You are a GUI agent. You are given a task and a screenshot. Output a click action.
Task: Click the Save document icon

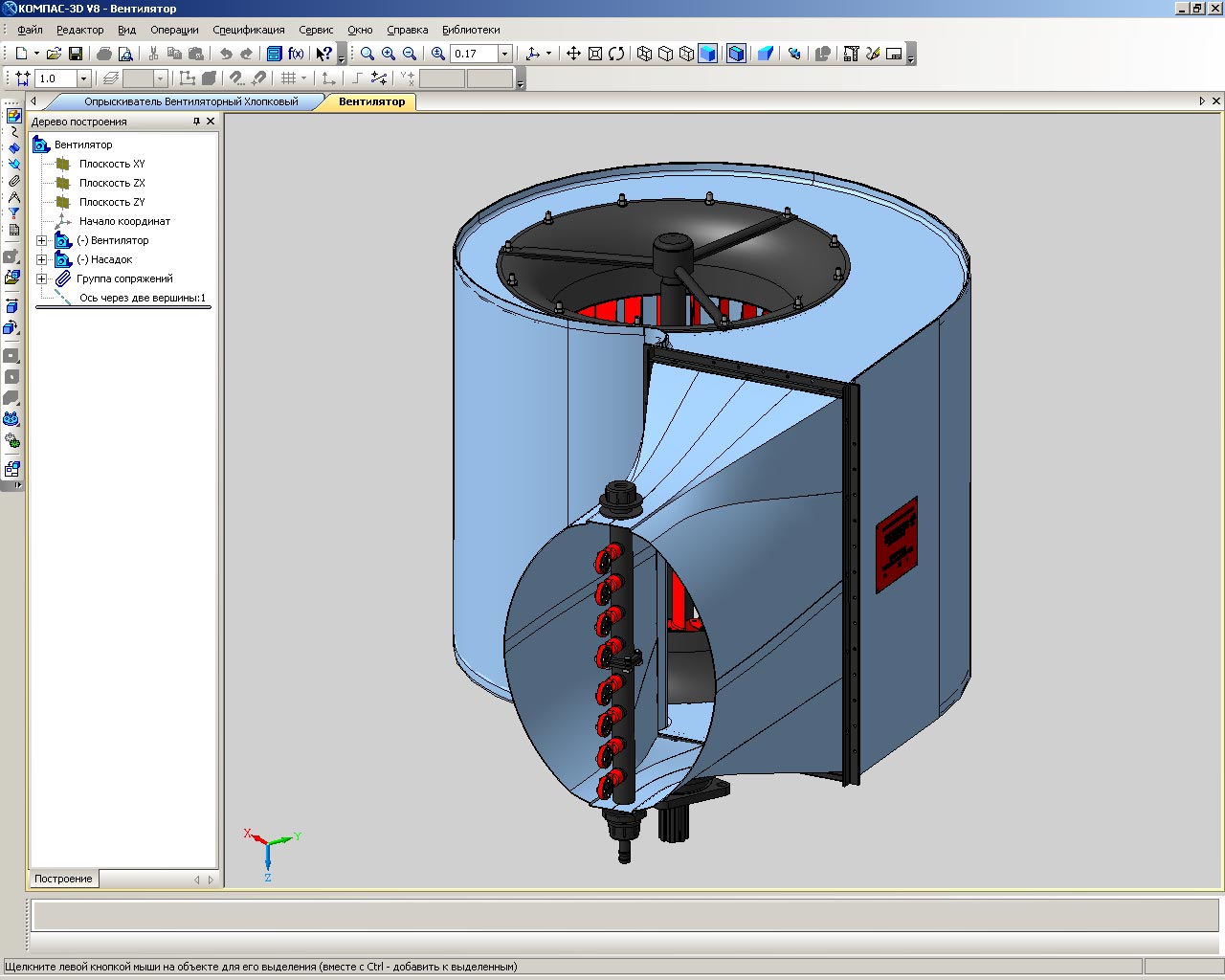click(76, 54)
